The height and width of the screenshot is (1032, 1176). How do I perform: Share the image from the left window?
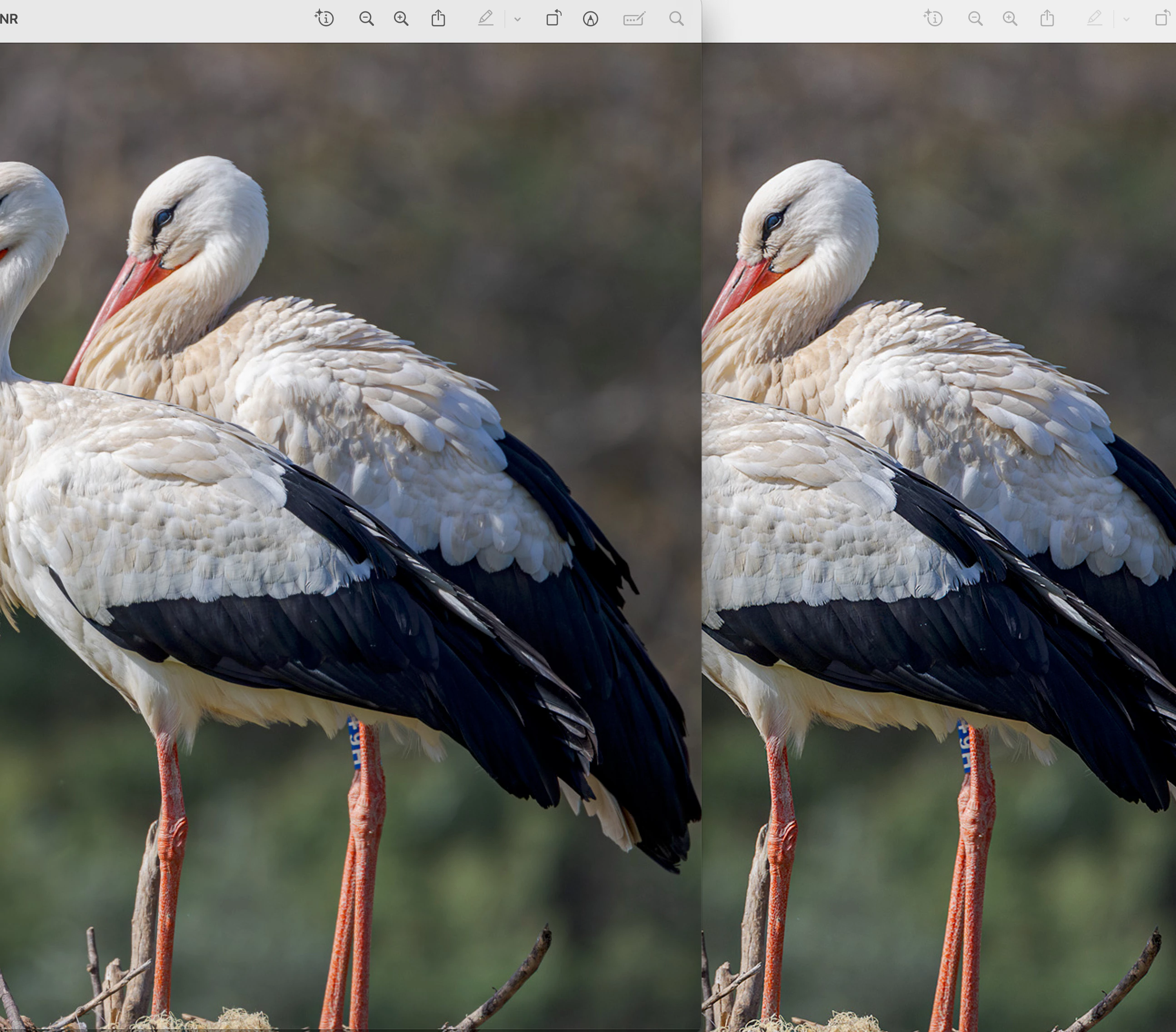pyautogui.click(x=439, y=19)
